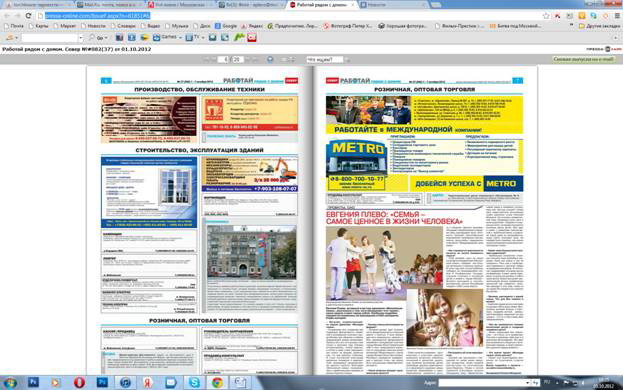Open the Chrome menu hamburger icon
The height and width of the screenshot is (390, 623).
(x=617, y=16)
